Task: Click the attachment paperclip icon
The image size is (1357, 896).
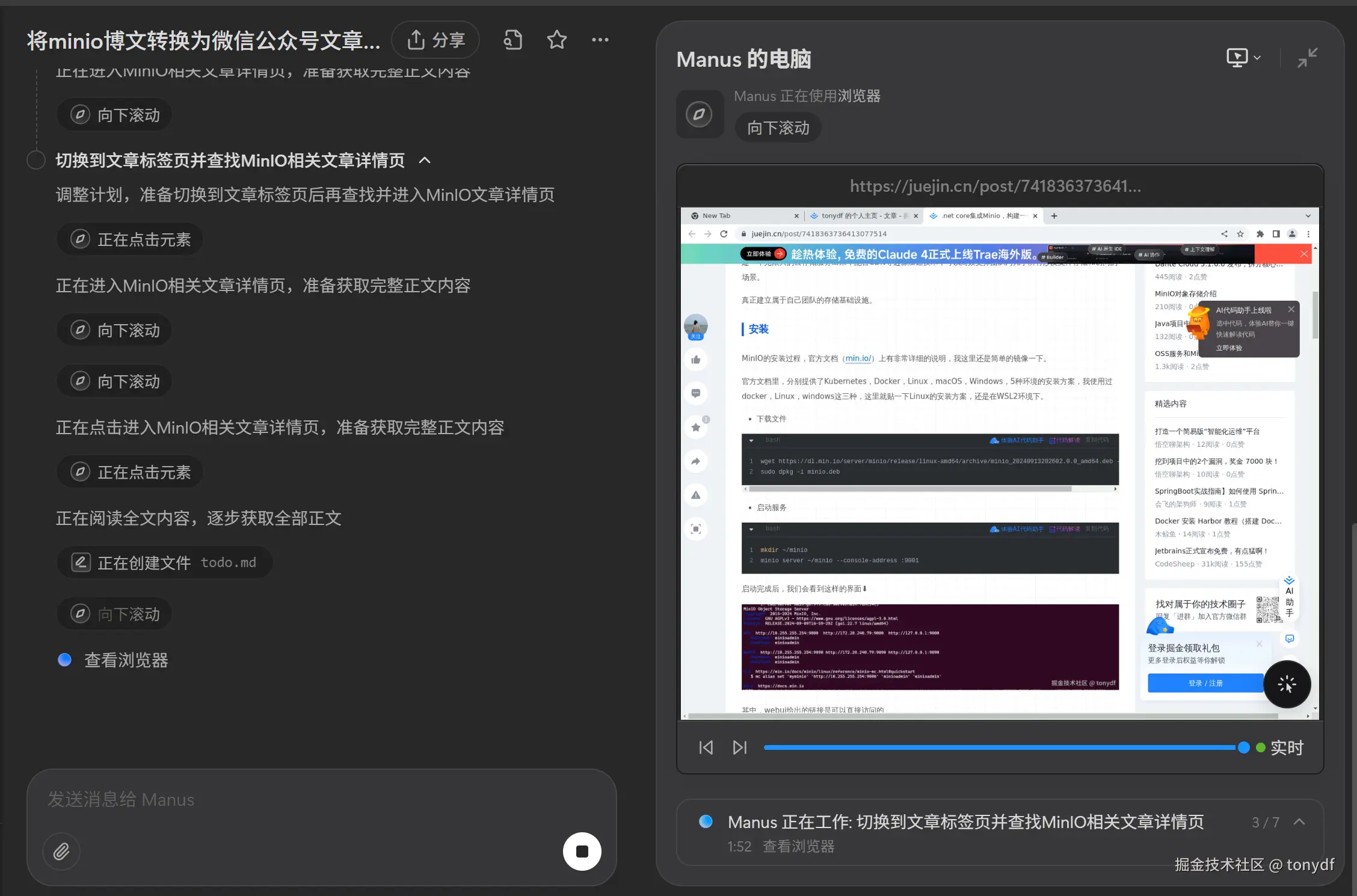Action: click(61, 851)
